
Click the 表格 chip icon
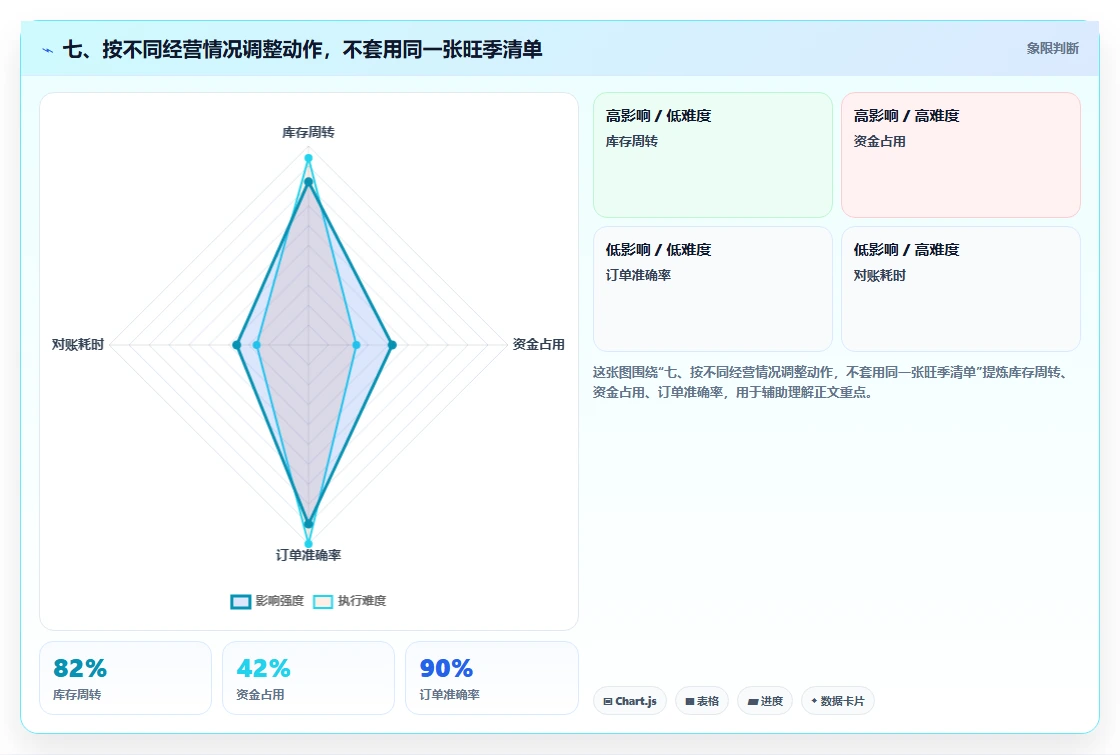click(690, 701)
